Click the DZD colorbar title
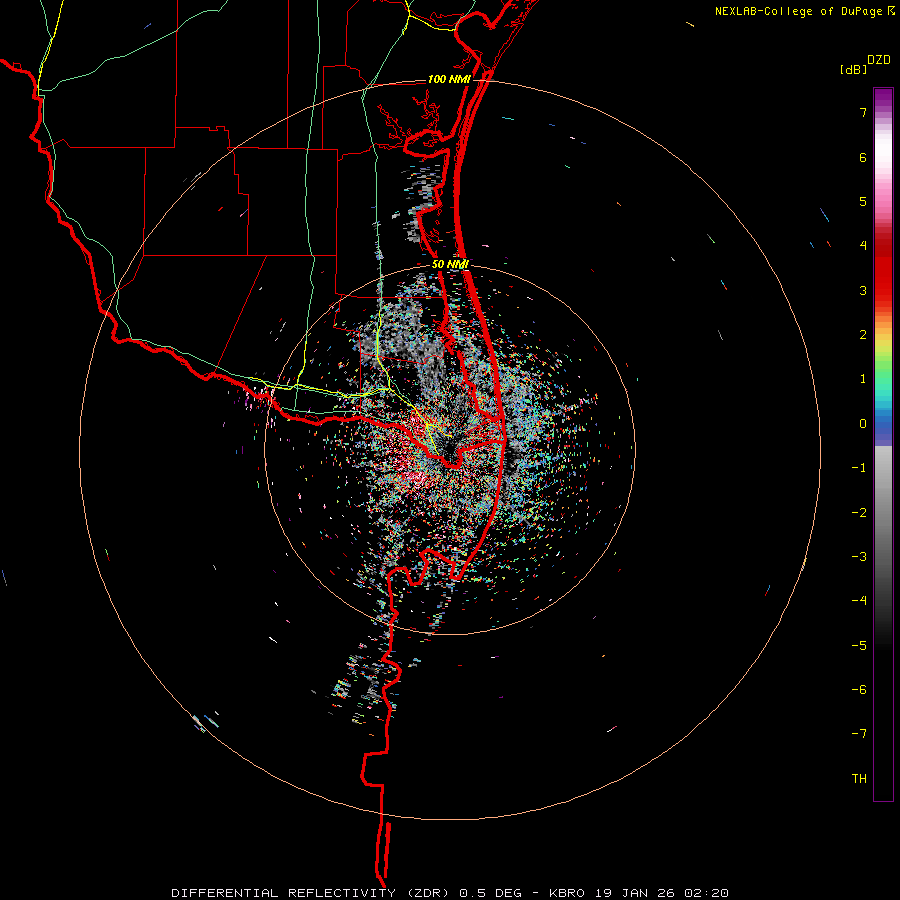The width and height of the screenshot is (900, 900). pos(879,60)
